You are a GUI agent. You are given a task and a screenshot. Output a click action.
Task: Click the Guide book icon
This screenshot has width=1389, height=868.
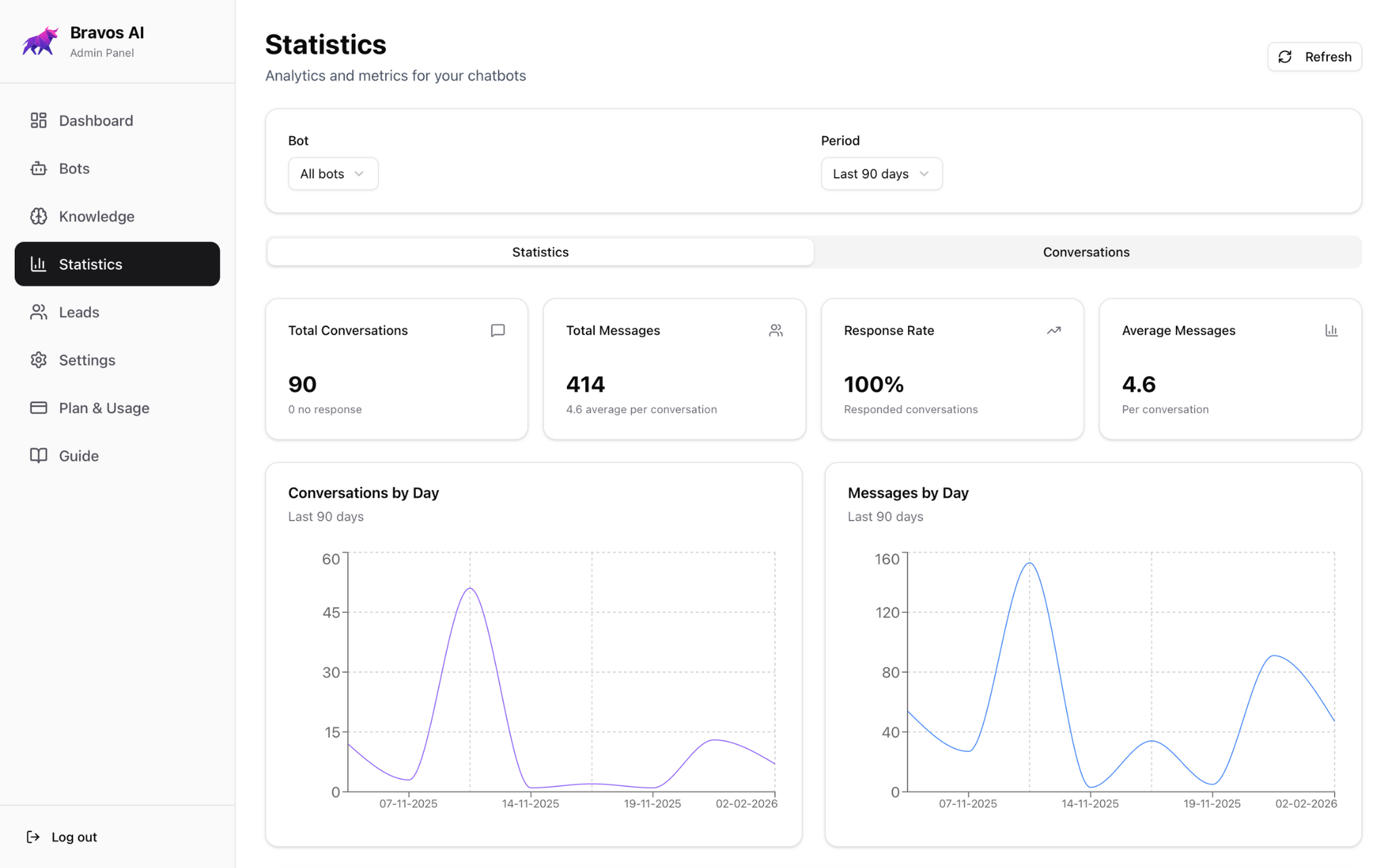coord(39,456)
